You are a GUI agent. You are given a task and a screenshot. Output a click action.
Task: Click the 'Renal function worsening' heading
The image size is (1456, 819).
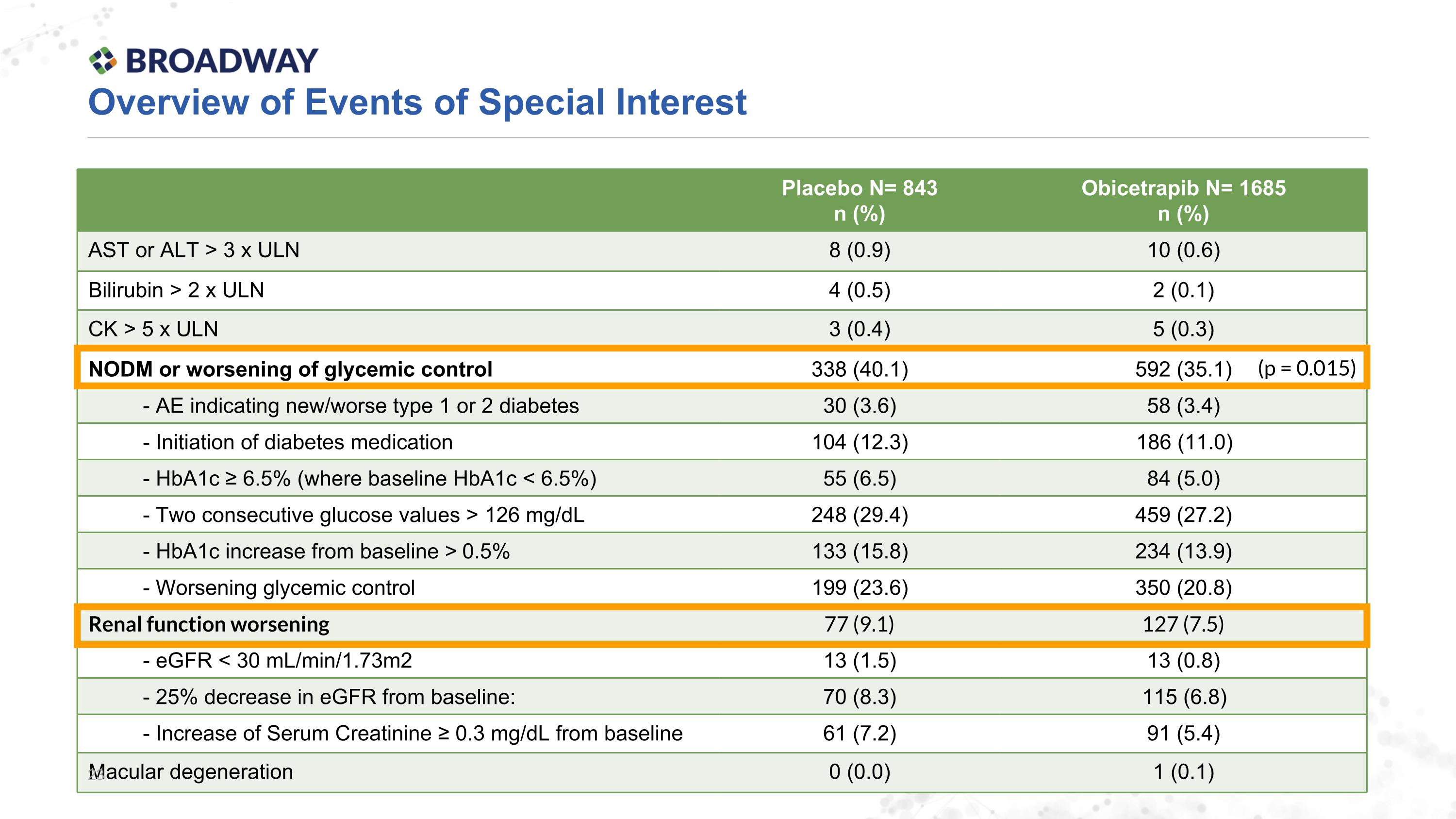209,624
